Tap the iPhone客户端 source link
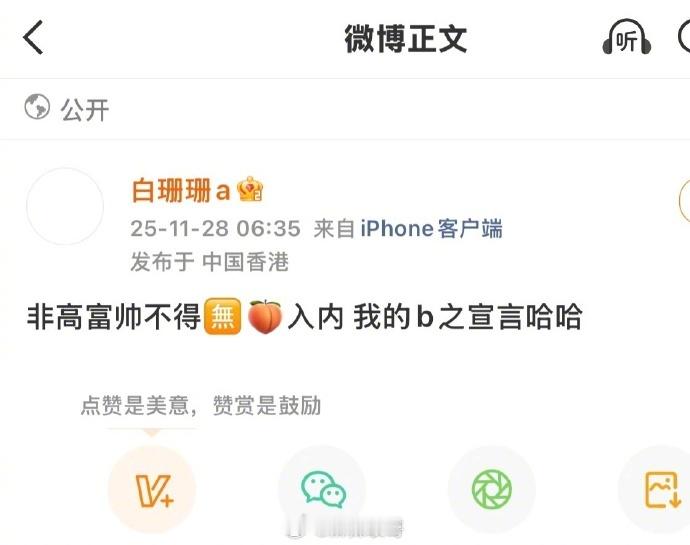 [431, 228]
